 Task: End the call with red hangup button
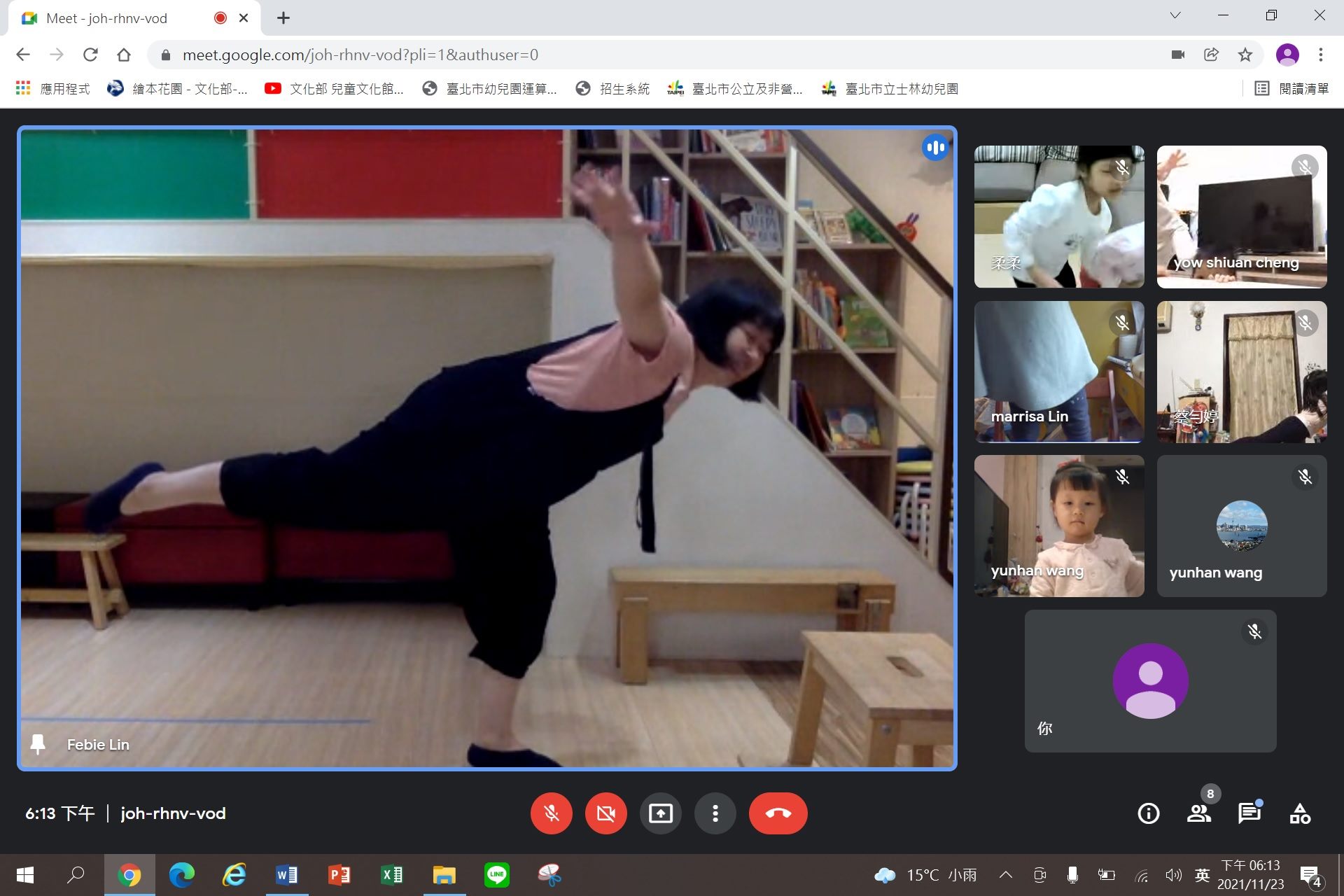pos(778,813)
